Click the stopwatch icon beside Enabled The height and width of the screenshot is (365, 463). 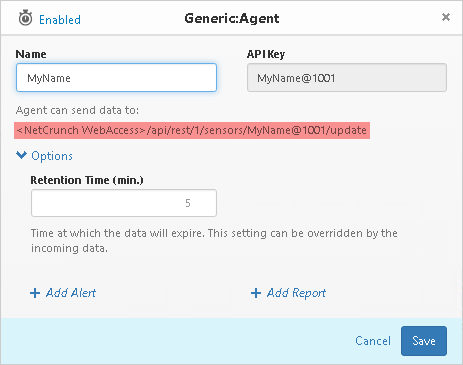coord(25,18)
